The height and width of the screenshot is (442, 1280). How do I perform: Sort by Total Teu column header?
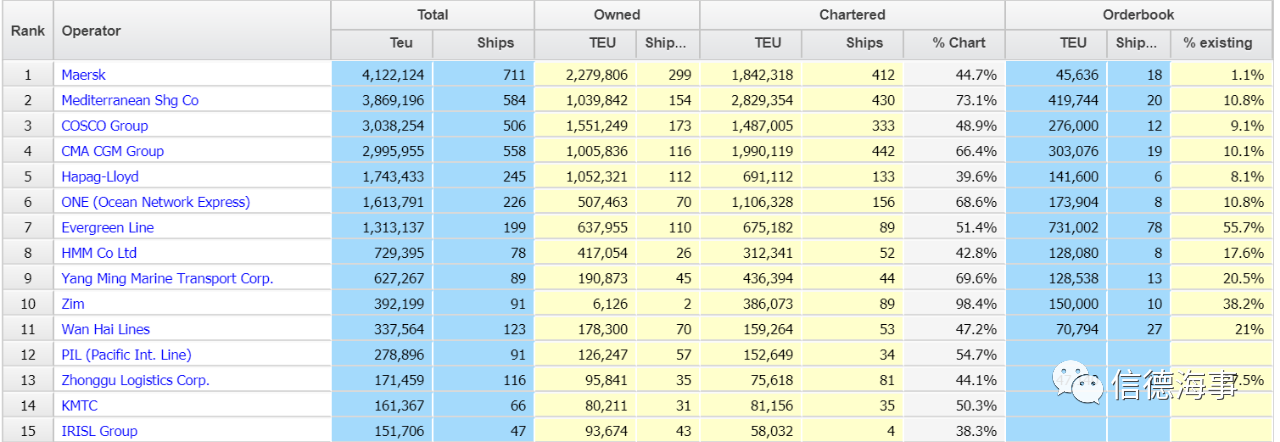pyautogui.click(x=383, y=43)
